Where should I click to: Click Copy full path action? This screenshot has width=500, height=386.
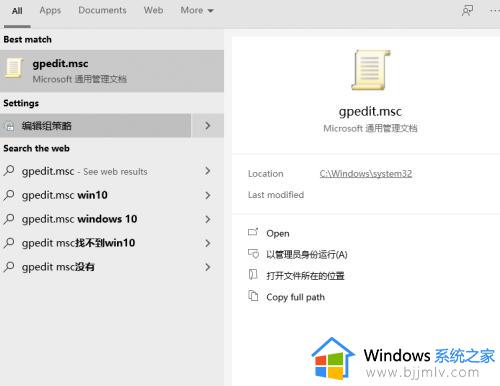coord(295,297)
